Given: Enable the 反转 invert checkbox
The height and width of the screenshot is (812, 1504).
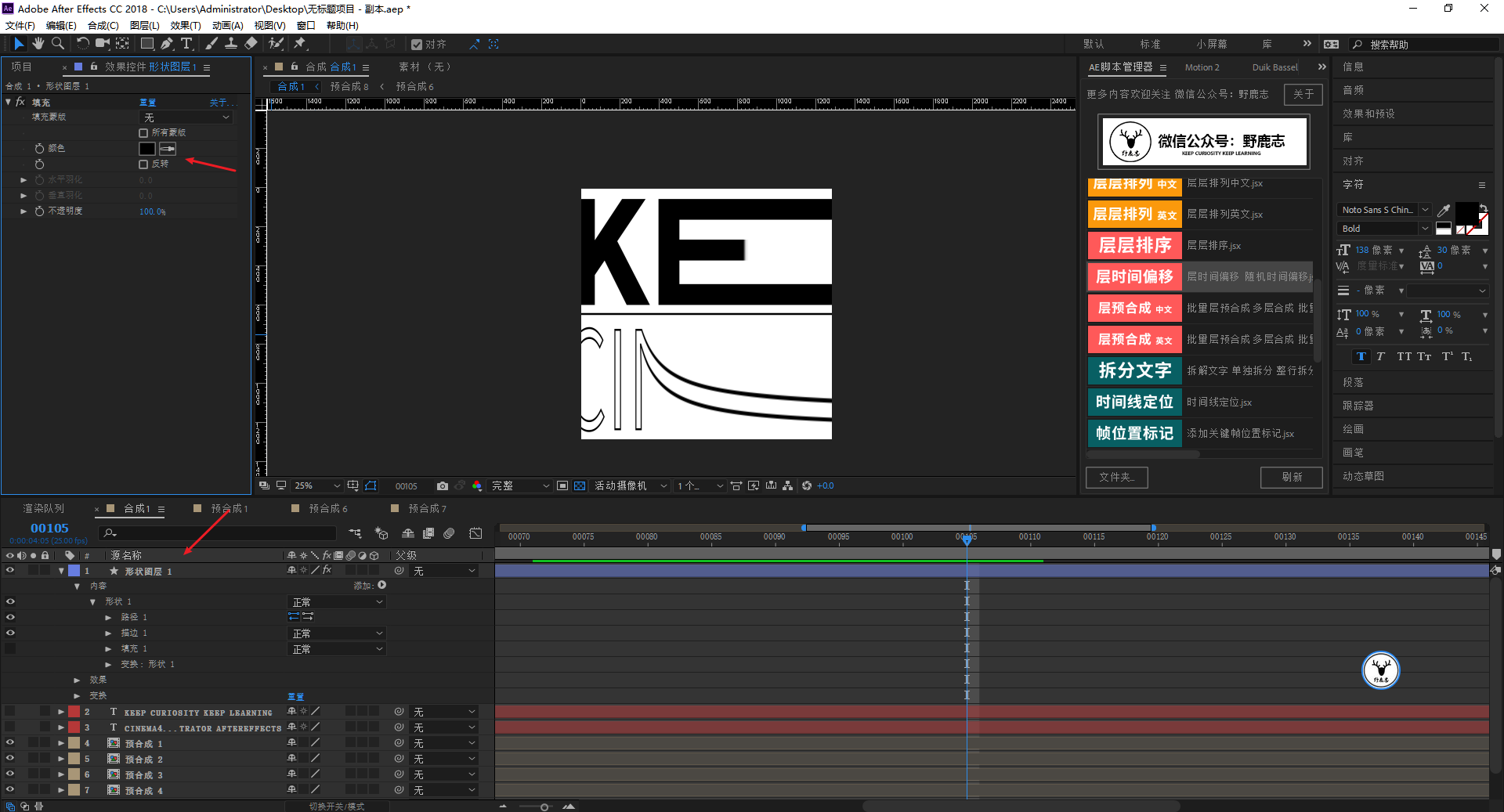Looking at the screenshot, I should pyautogui.click(x=143, y=164).
